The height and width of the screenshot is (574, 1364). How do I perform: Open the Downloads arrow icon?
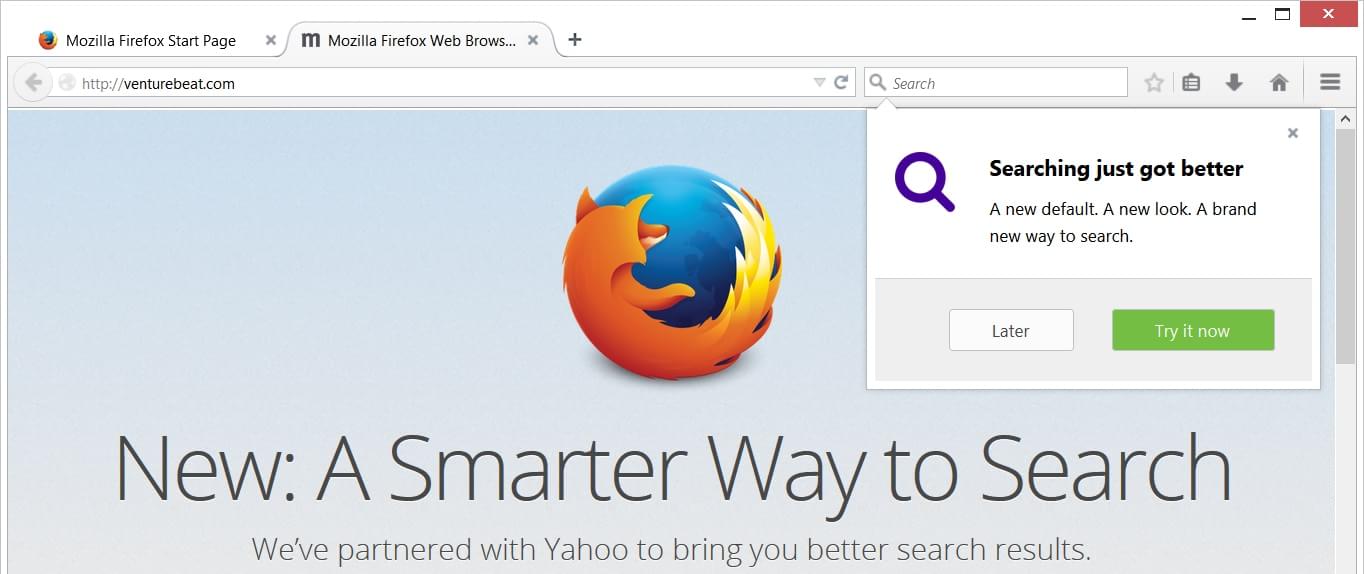[x=1234, y=83]
